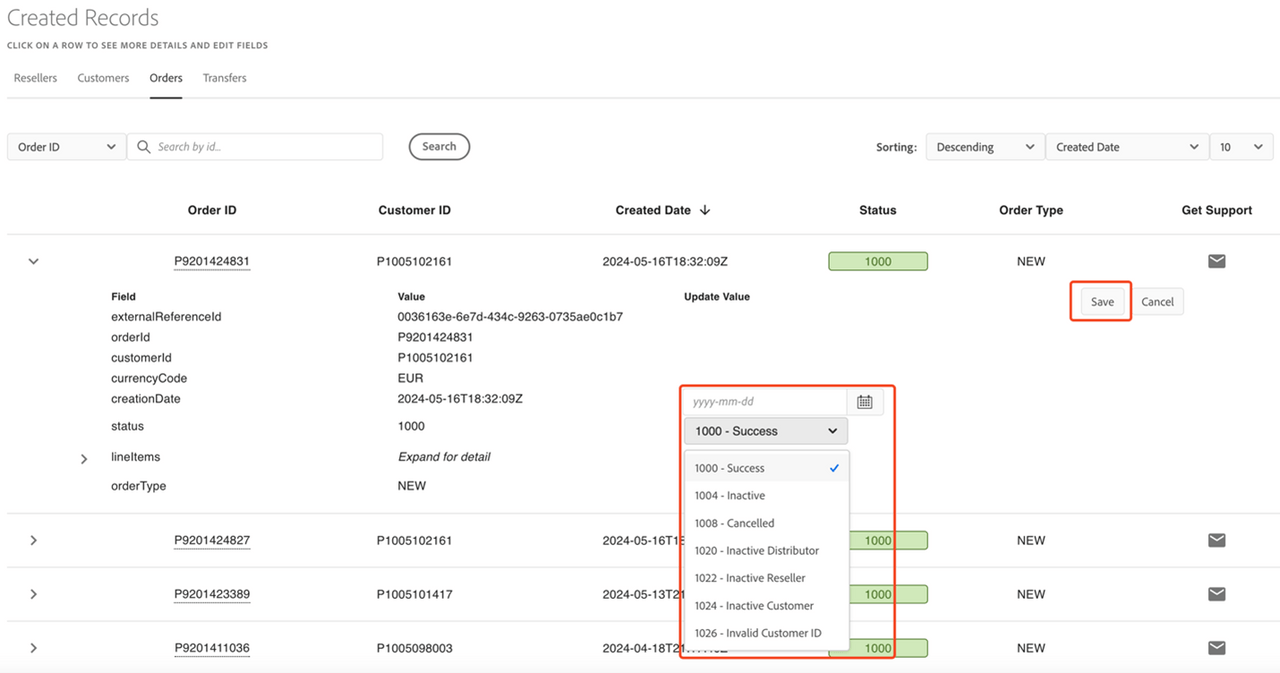
Task: Open the Descending sorting order dropdown
Action: [x=984, y=147]
